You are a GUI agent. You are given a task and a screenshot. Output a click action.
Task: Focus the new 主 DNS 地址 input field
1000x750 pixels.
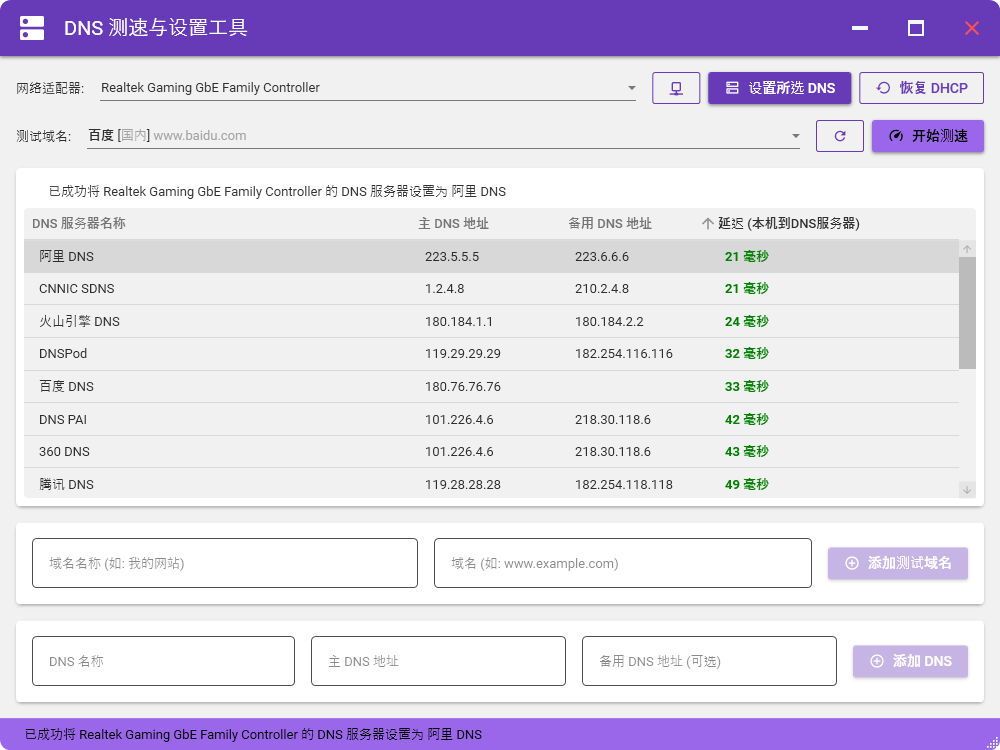(438, 661)
